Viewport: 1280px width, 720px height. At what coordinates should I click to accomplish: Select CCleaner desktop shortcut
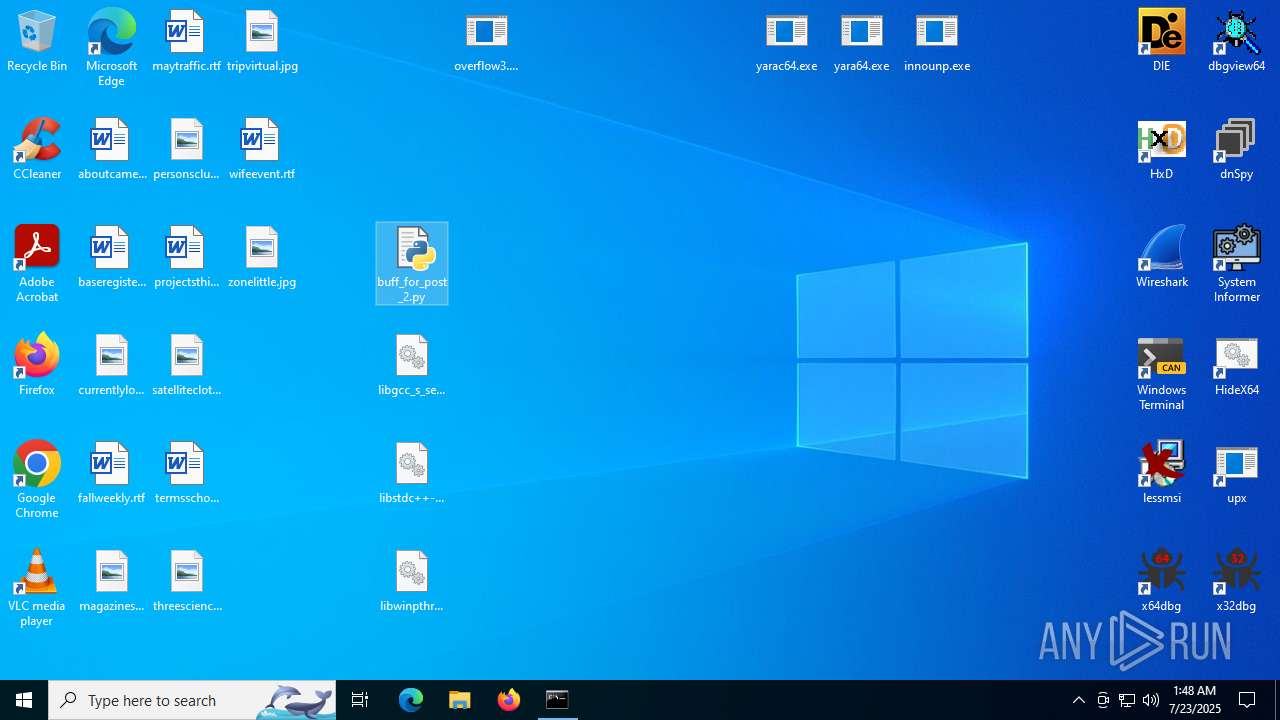(37, 150)
